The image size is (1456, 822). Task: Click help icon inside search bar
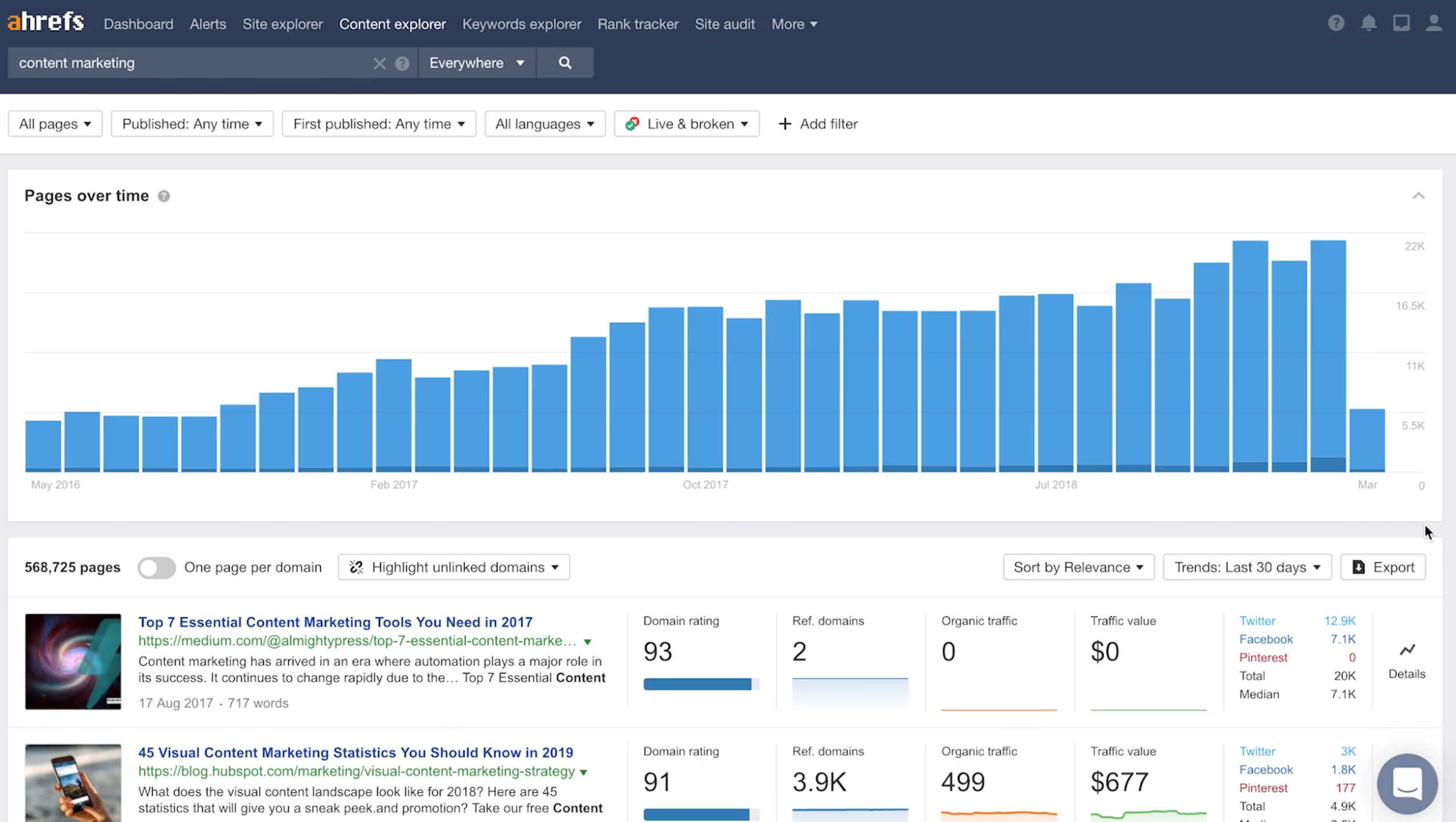coord(402,63)
